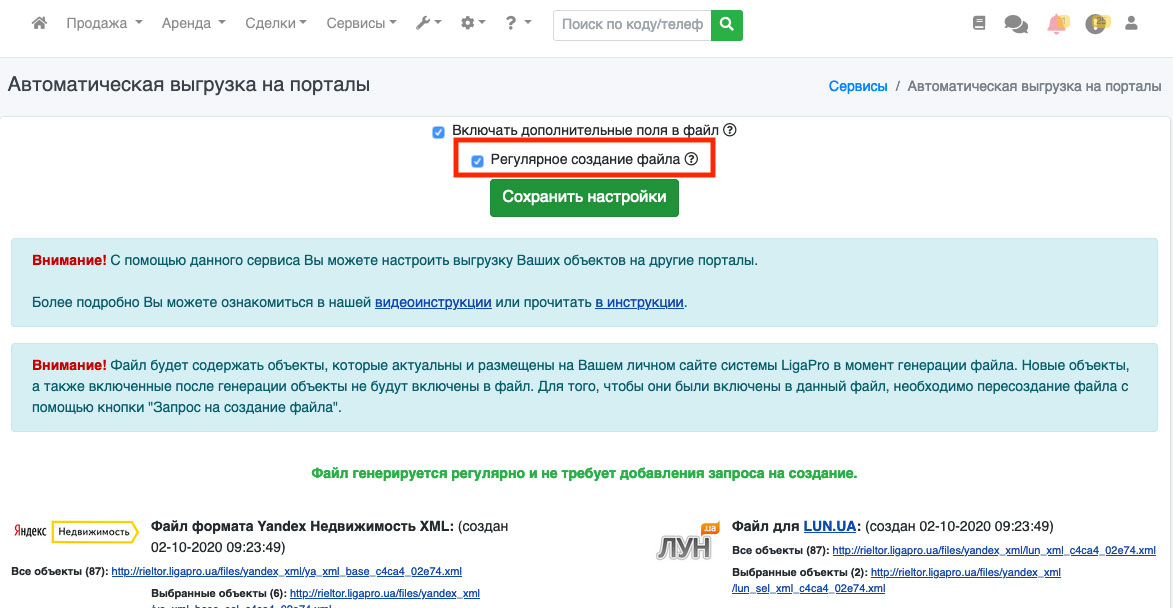Expand the gear settings dropdown
The height and width of the screenshot is (608, 1173).
point(473,24)
